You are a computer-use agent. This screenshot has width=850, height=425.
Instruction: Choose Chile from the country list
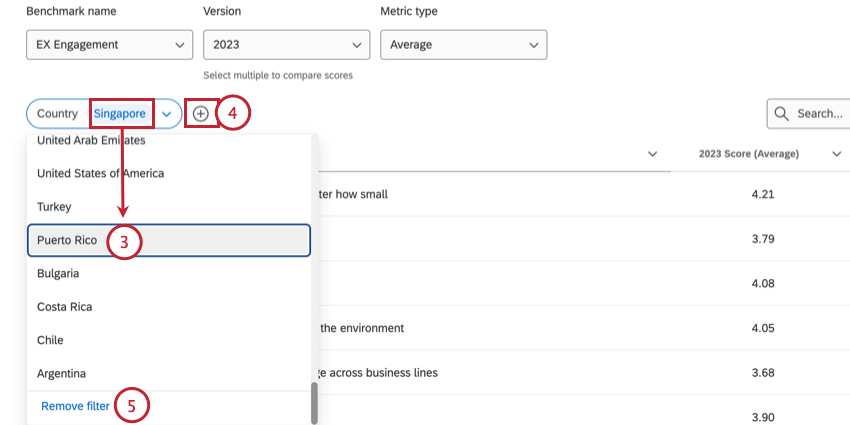click(50, 340)
